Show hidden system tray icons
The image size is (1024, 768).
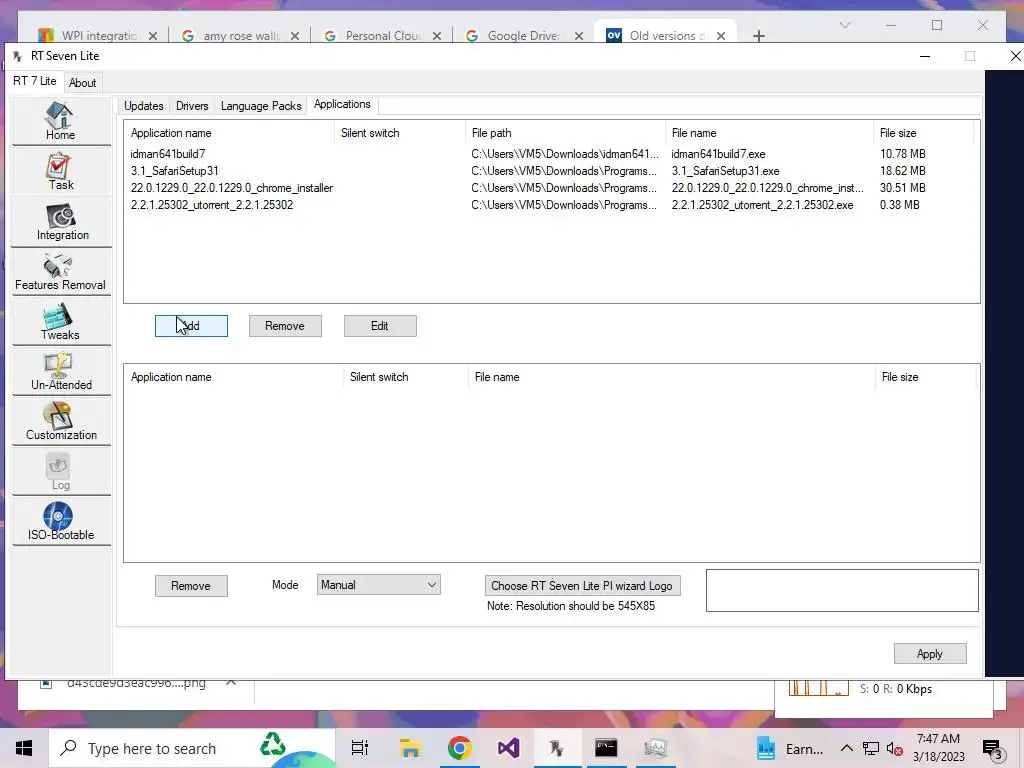846,748
